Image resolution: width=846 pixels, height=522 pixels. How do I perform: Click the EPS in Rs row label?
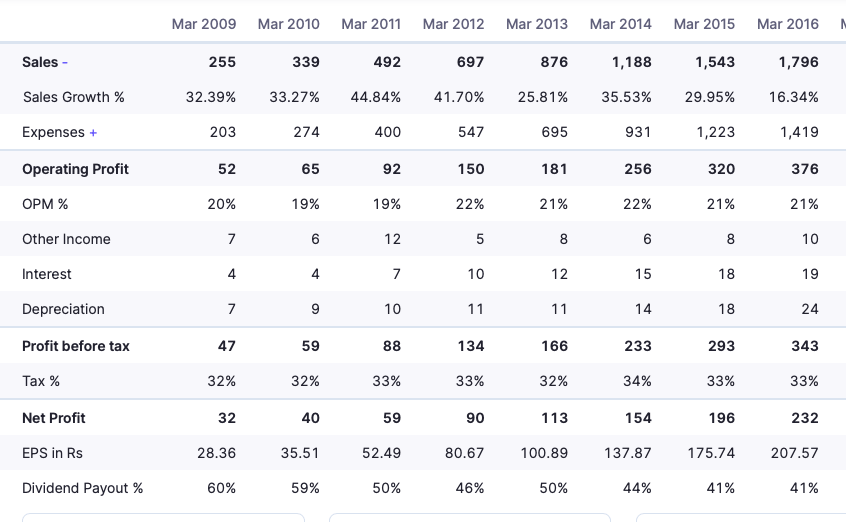click(x=52, y=453)
